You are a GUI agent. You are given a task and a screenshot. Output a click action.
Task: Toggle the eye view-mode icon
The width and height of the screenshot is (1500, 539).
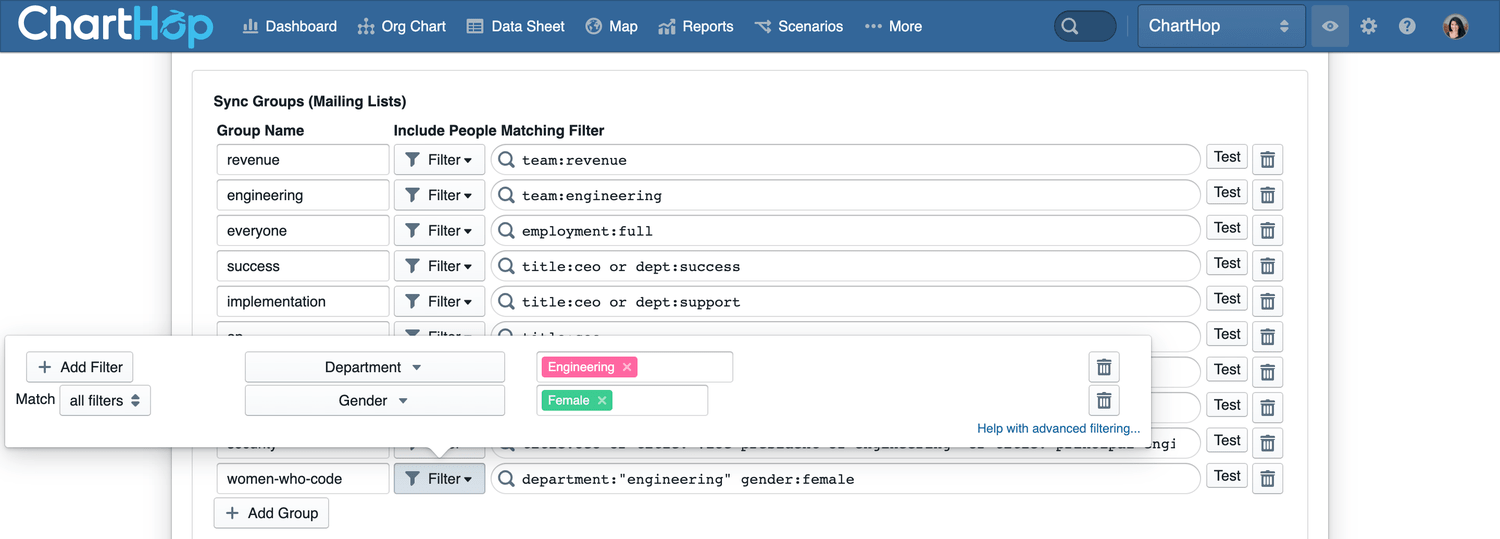pos(1330,26)
